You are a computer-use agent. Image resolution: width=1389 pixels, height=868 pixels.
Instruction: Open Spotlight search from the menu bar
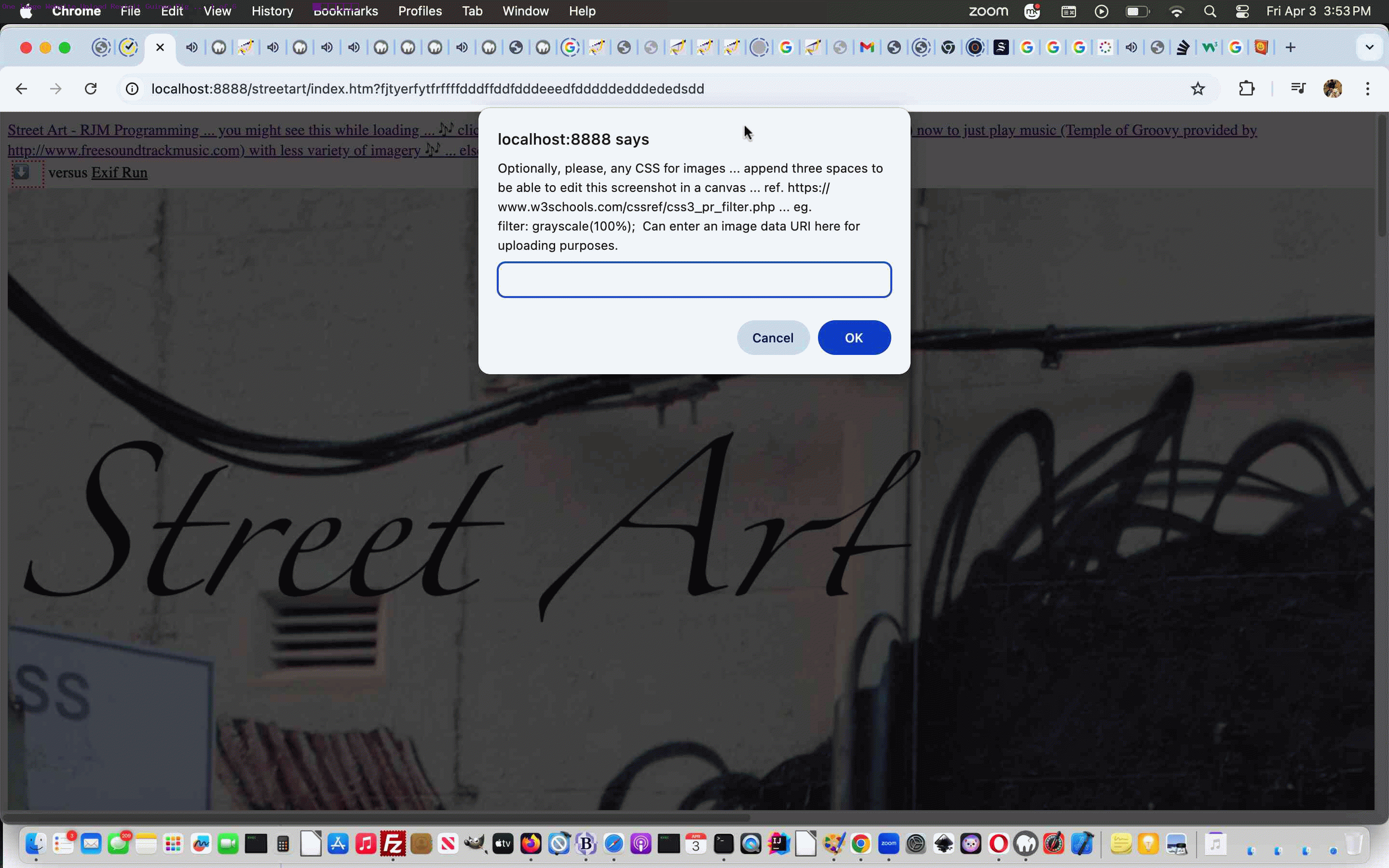click(1210, 11)
